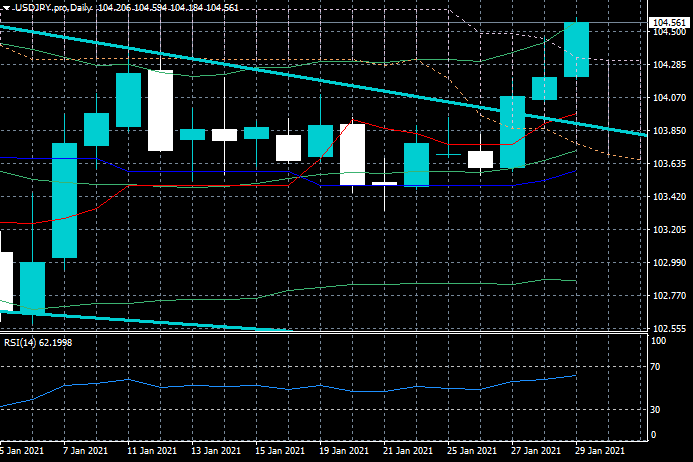This screenshot has width=693, height=462.
Task: Click the current price tag 104.561
Action: point(669,23)
